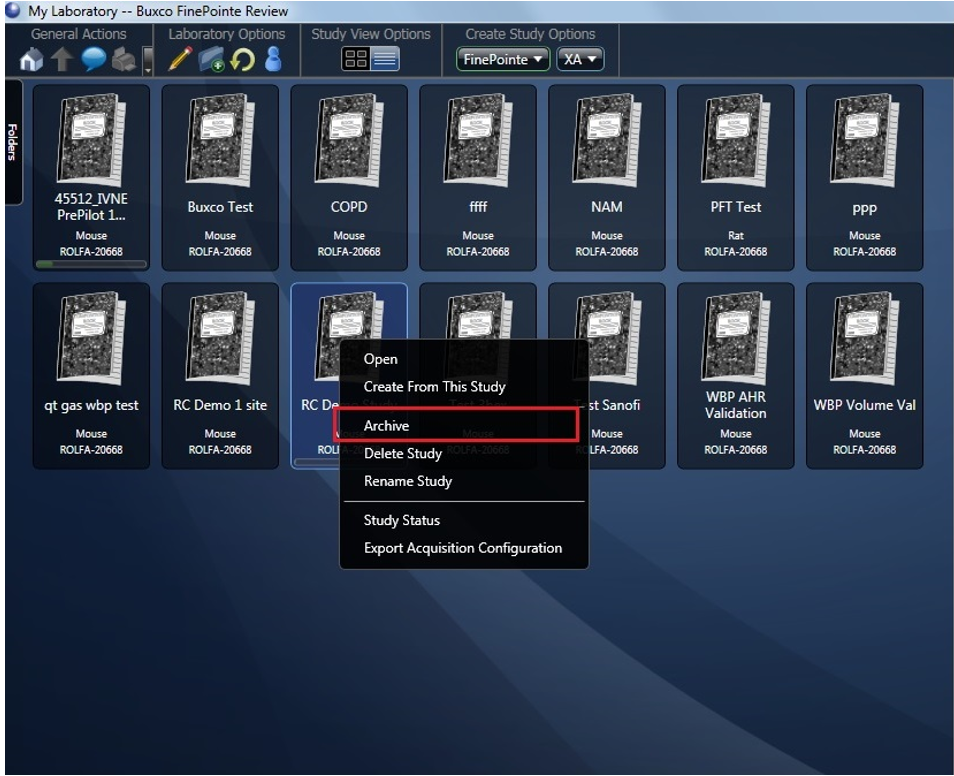Click the Mouse label under WBP AHR Validation

pos(736,434)
